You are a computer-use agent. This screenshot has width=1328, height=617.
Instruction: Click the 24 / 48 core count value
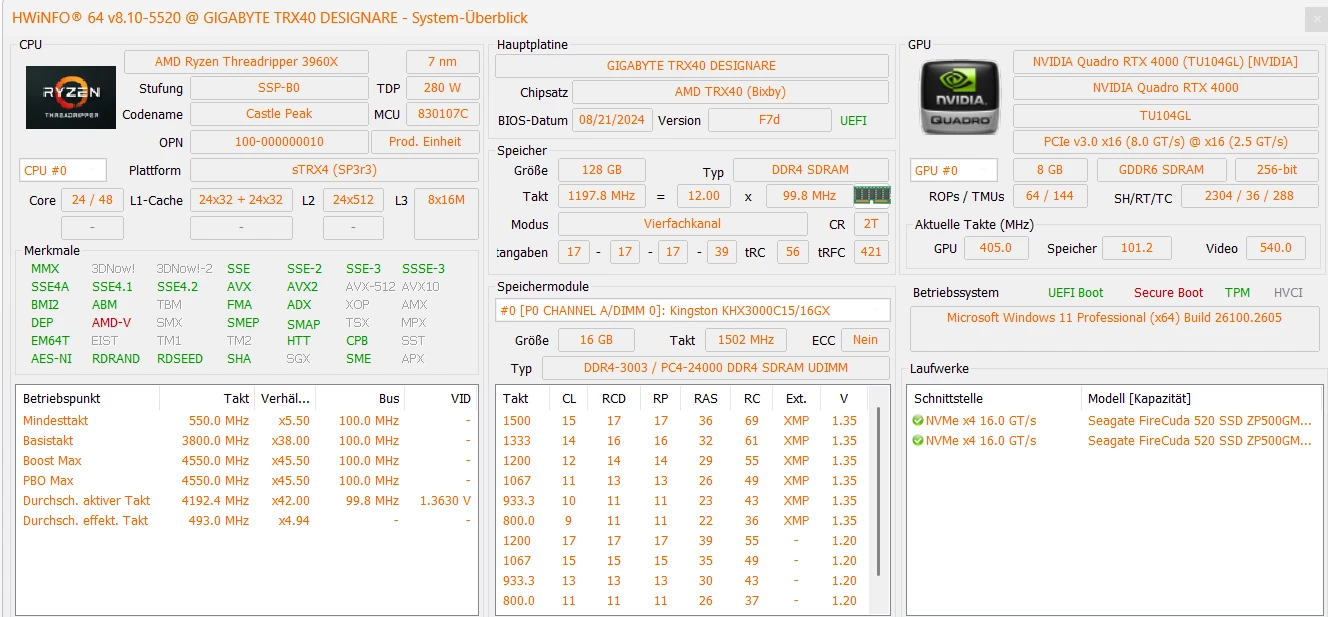click(x=92, y=200)
